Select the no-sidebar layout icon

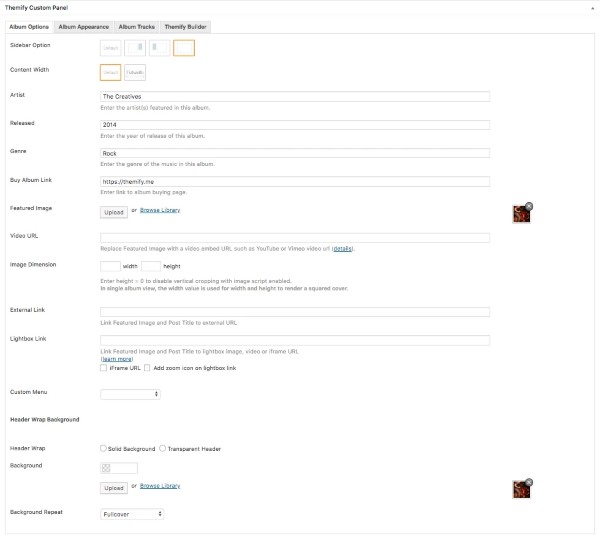[184, 47]
